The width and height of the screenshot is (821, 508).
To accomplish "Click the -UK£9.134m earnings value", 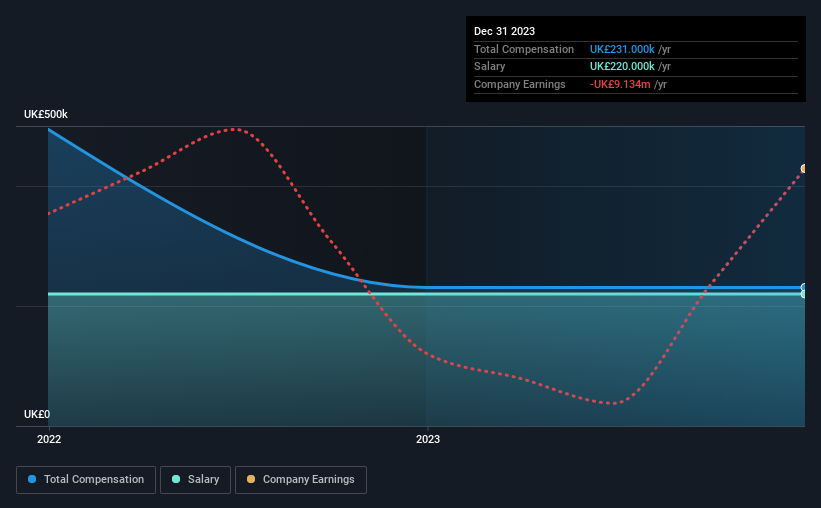I will click(x=620, y=84).
